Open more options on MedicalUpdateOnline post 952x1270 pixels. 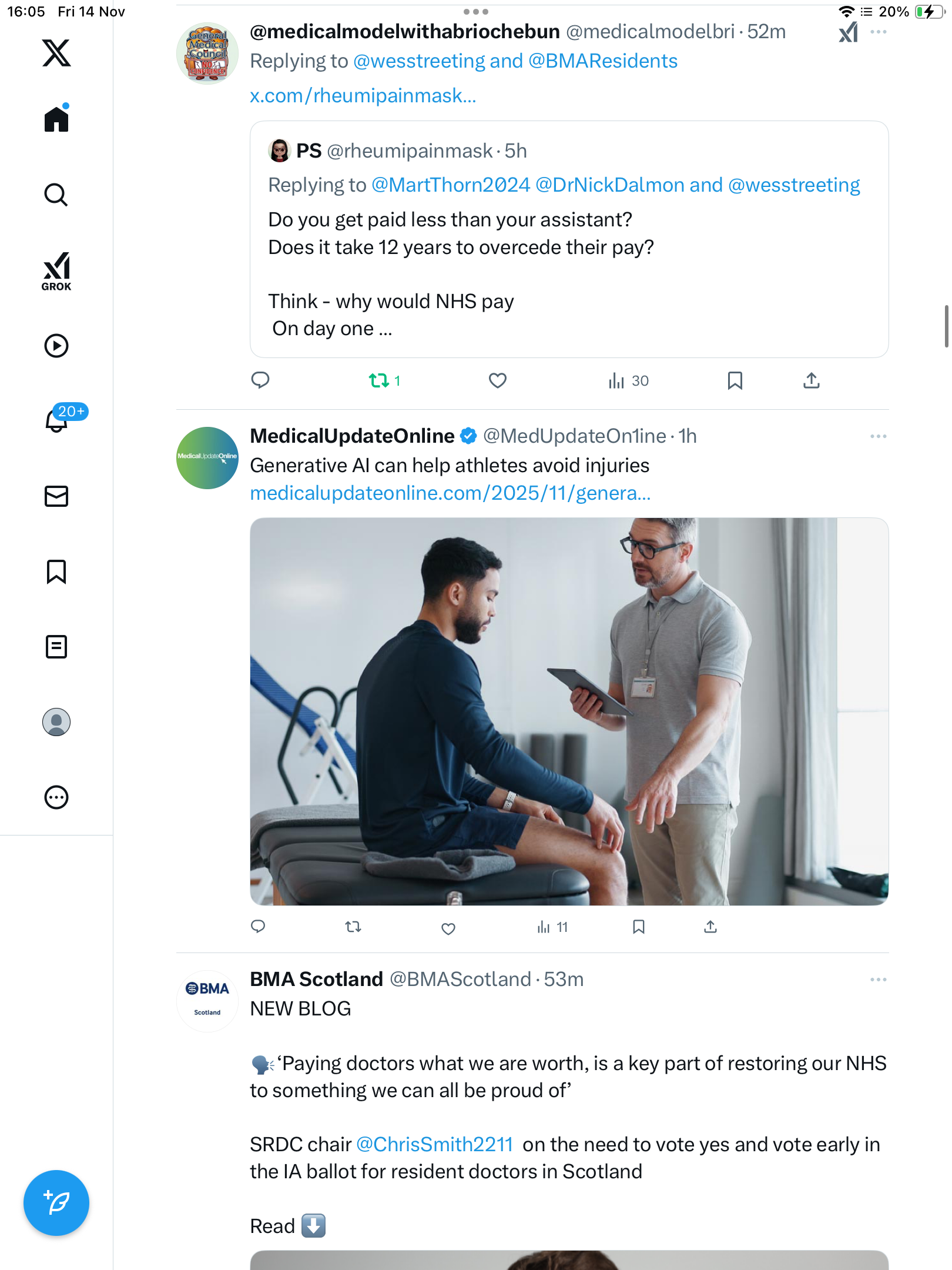[x=878, y=436]
